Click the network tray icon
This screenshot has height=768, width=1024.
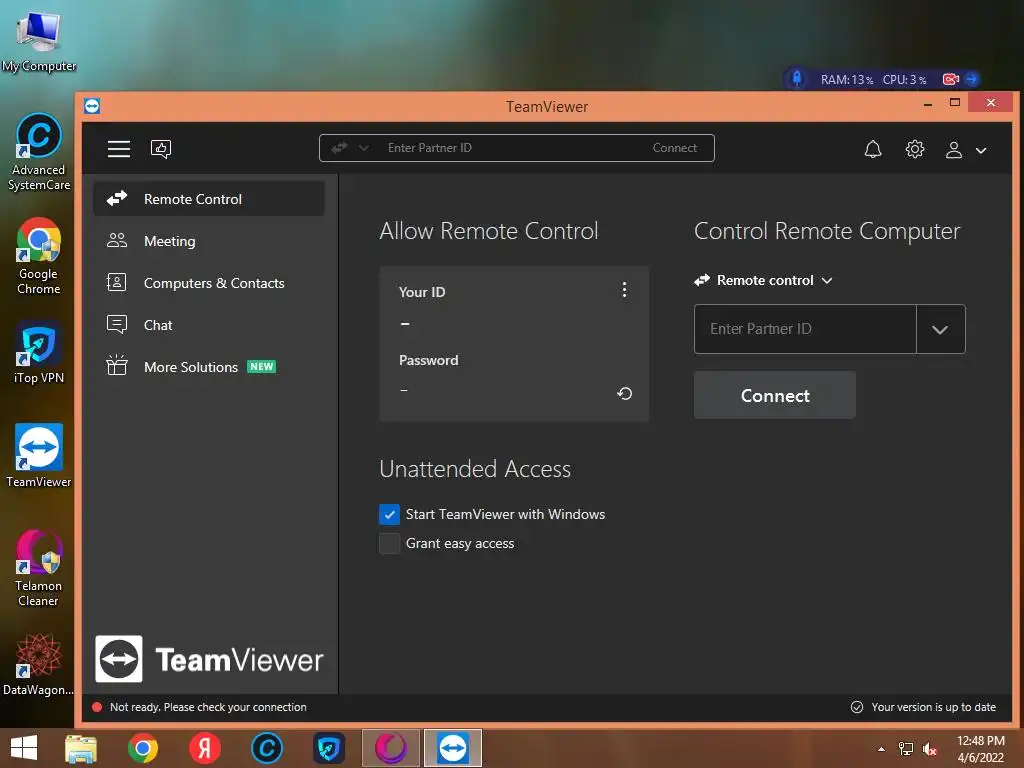point(906,749)
